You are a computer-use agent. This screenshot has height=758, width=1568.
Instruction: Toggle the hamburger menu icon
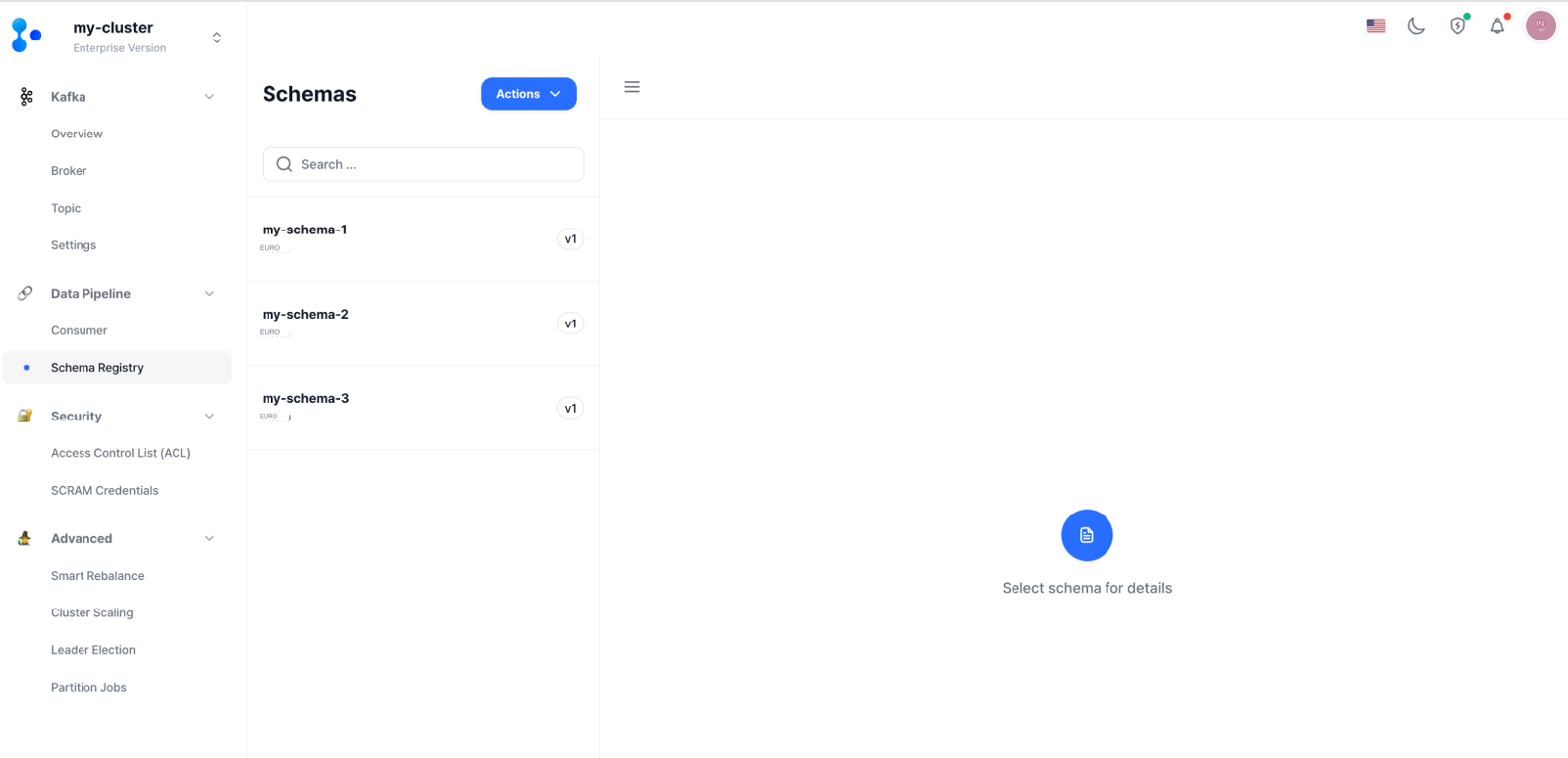pos(632,87)
